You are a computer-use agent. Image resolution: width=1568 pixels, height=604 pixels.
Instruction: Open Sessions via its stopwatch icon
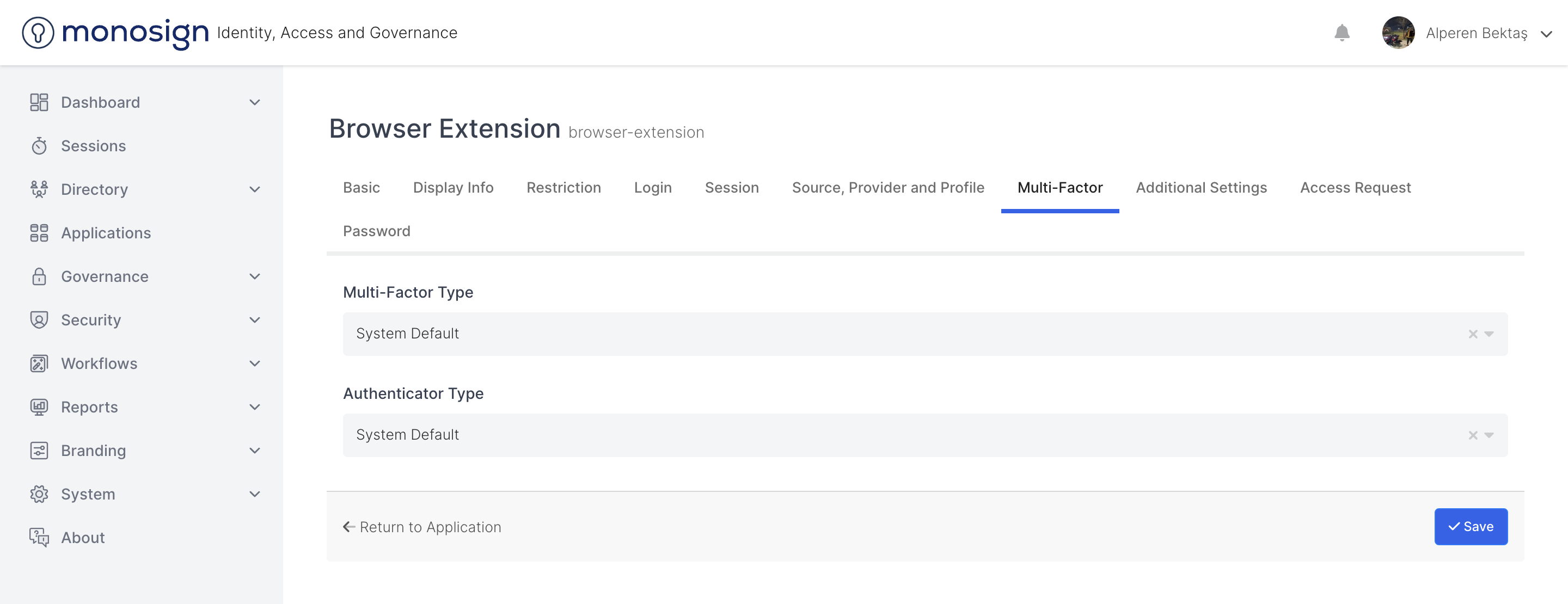[39, 146]
